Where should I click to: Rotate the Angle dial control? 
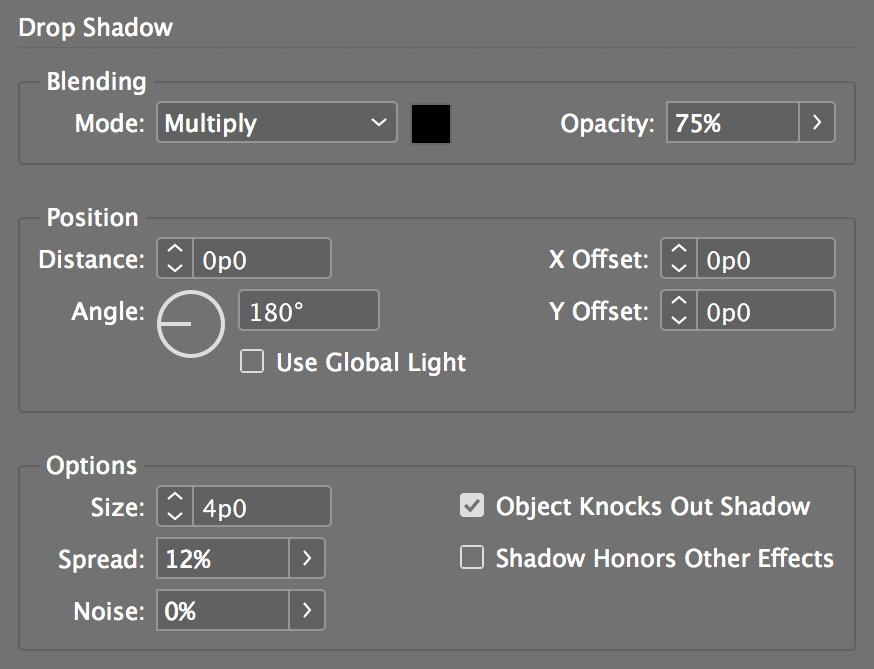pos(190,324)
